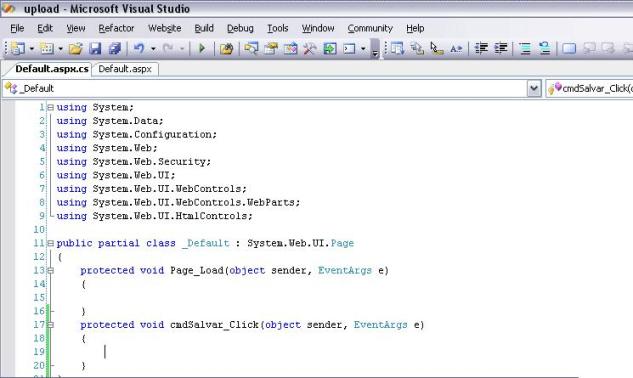The image size is (633, 378).
Task: Open Solution Explorer from toolbar icon
Action: click(x=251, y=49)
